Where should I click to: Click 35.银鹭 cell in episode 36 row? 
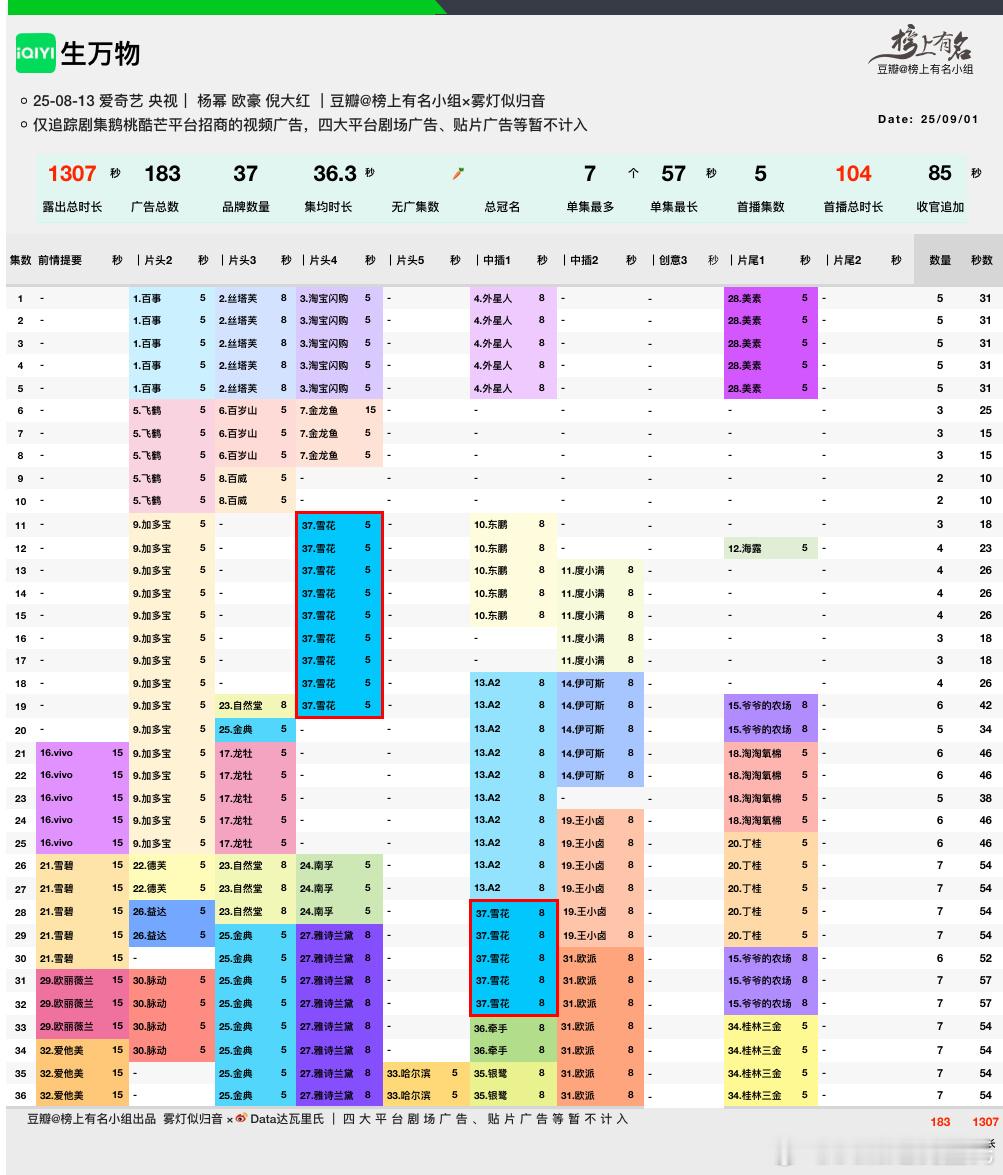(x=513, y=1096)
